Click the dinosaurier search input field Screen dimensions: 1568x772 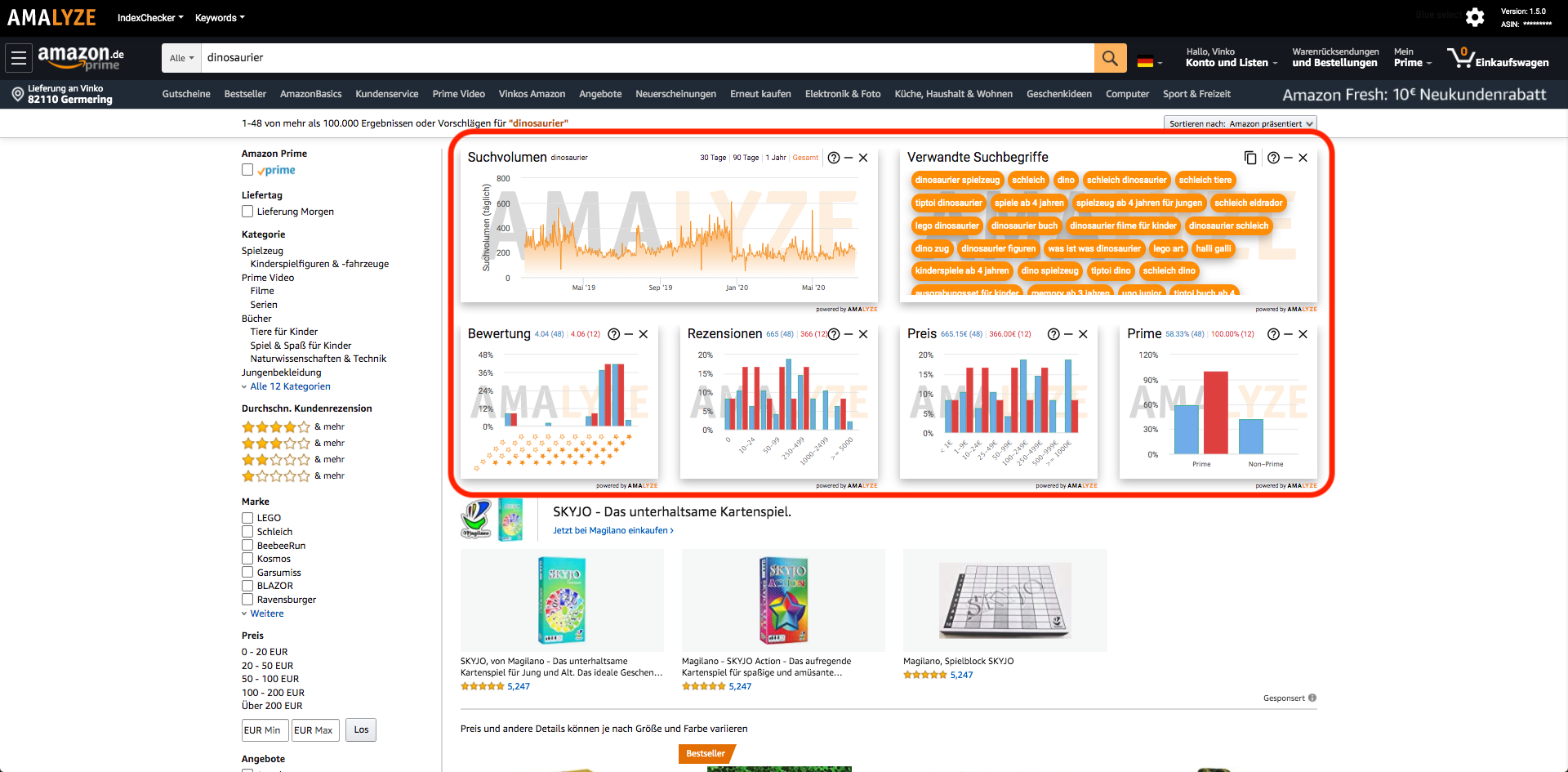pos(648,58)
